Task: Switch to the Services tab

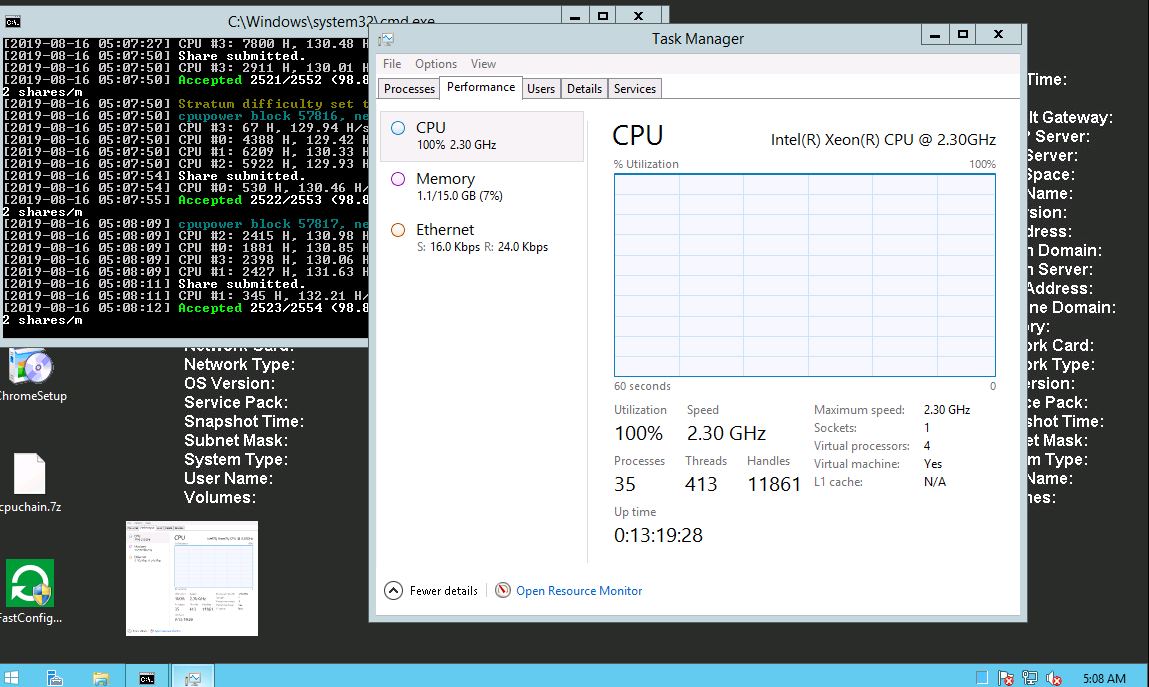Action: tap(635, 89)
